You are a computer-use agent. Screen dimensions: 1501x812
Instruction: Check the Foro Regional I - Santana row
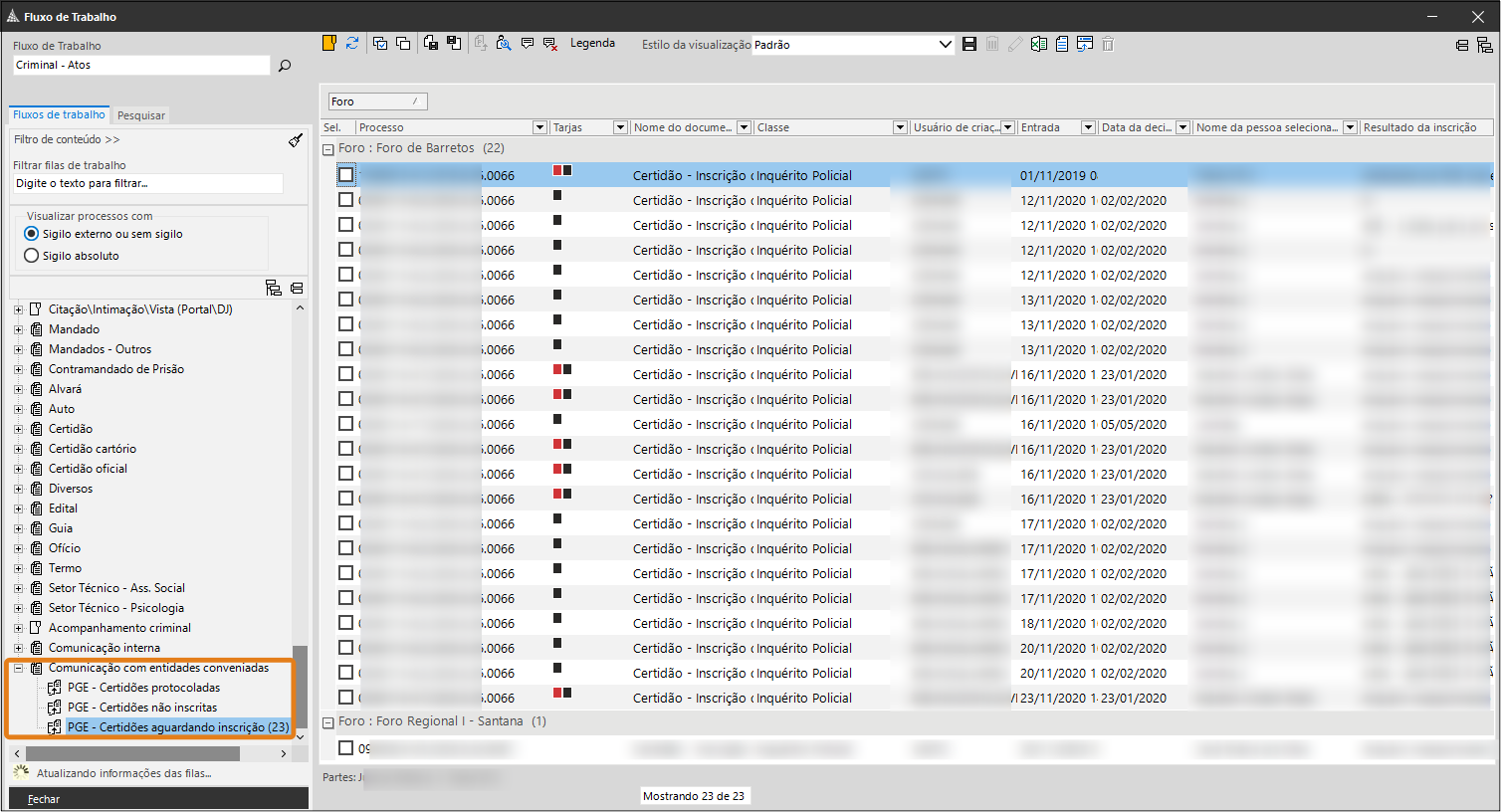coord(345,748)
